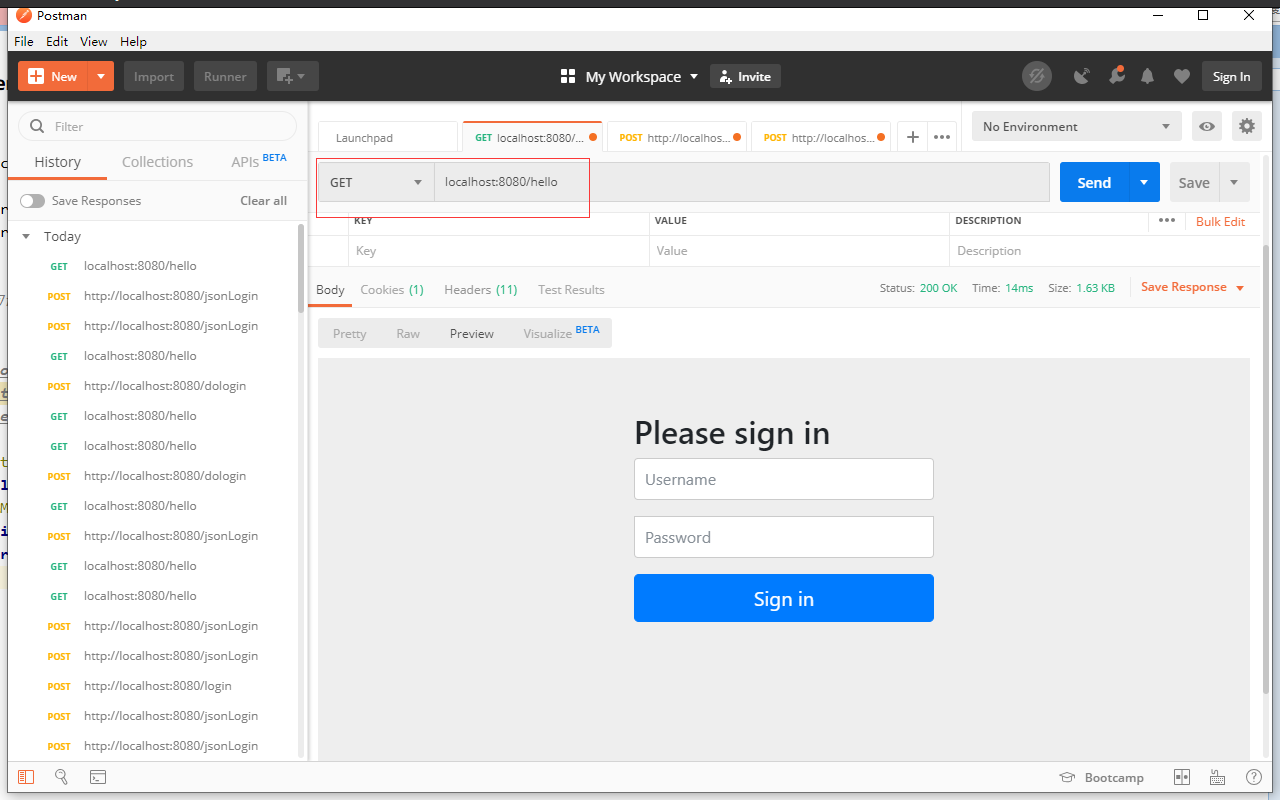Screen dimensions: 1280x800
Task: Open the Find and Replace magnifier icon
Action: click(x=61, y=777)
